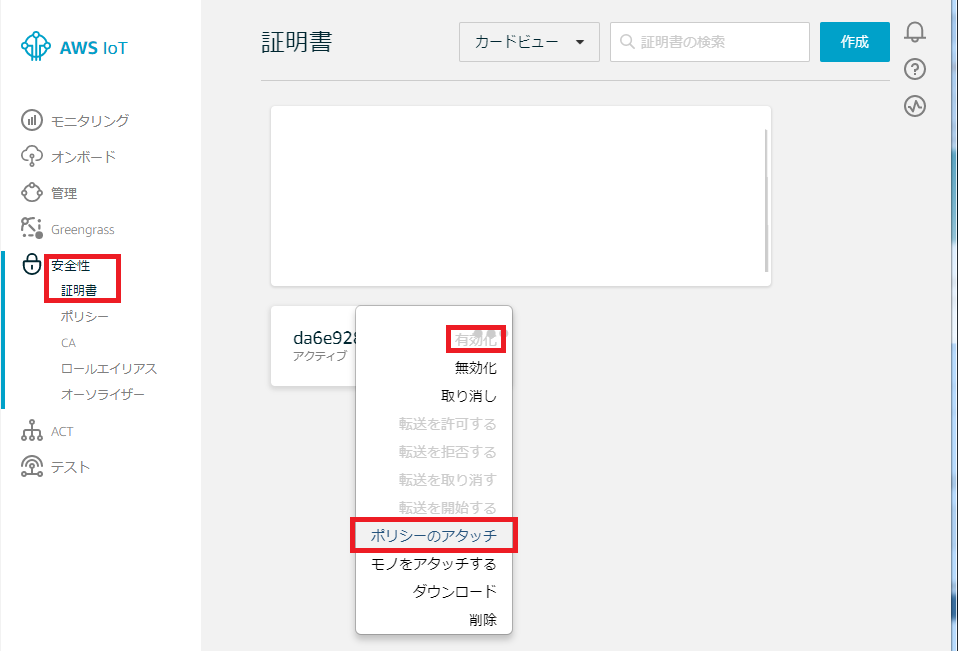Image resolution: width=958 pixels, height=651 pixels.
Task: Select the 管理 management icon
Action: (x=32, y=193)
